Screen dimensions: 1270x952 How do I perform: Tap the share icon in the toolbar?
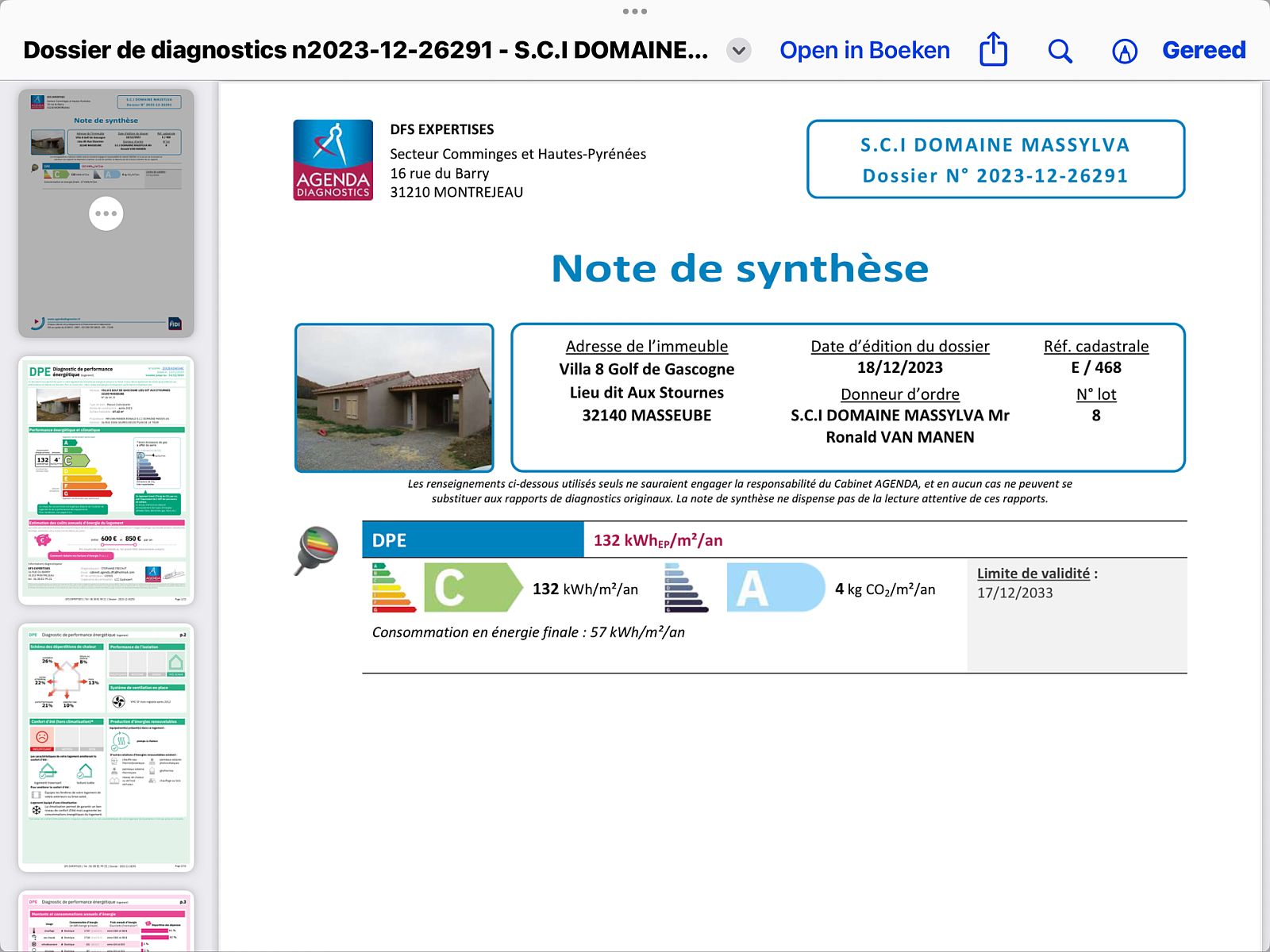(x=993, y=49)
